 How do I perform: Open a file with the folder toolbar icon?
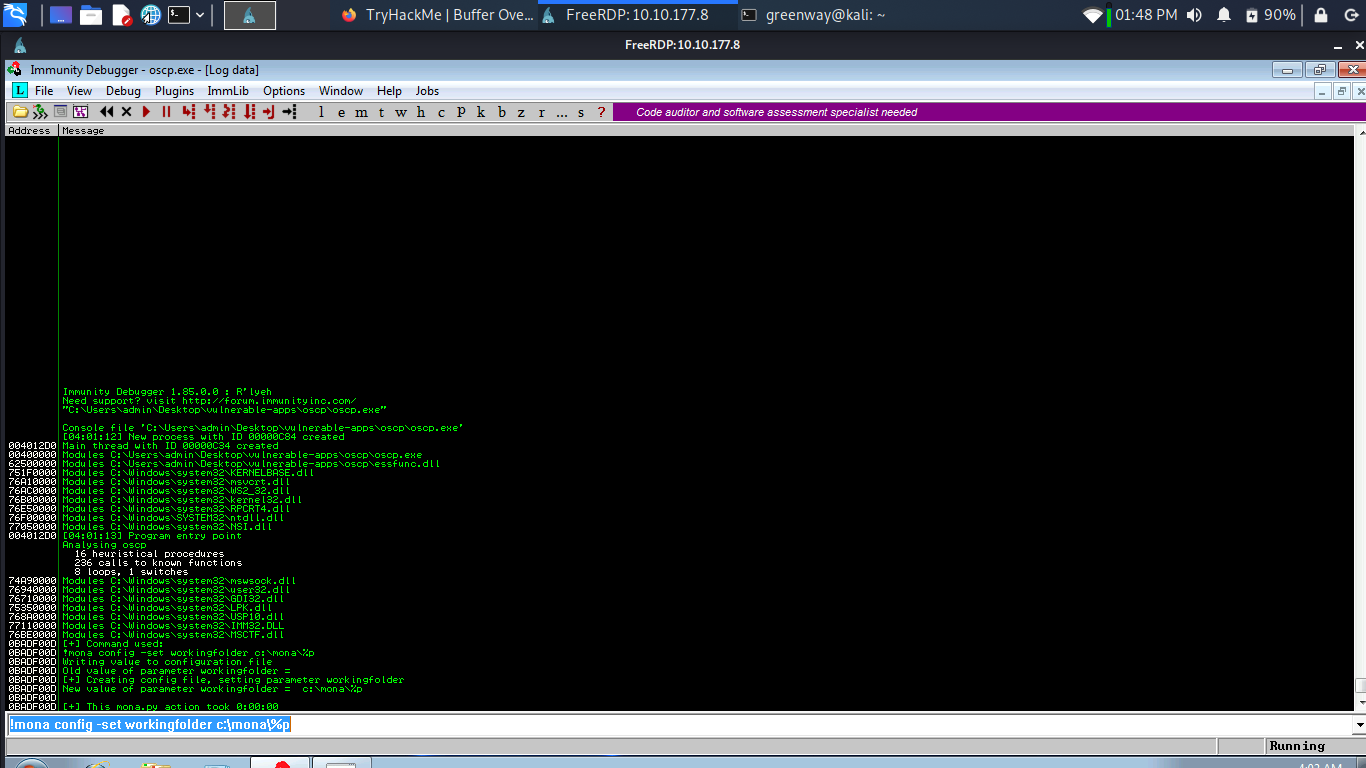click(18, 112)
